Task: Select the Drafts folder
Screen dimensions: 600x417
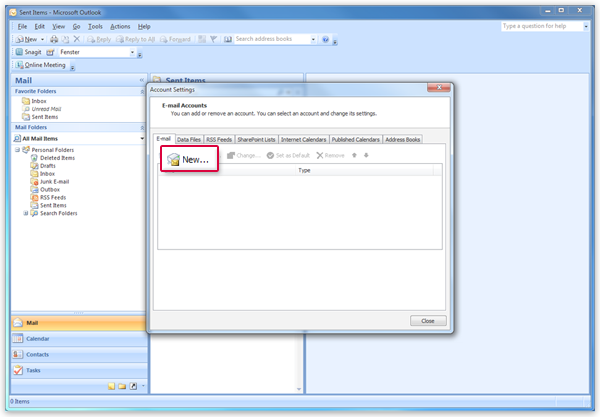Action: (43, 166)
